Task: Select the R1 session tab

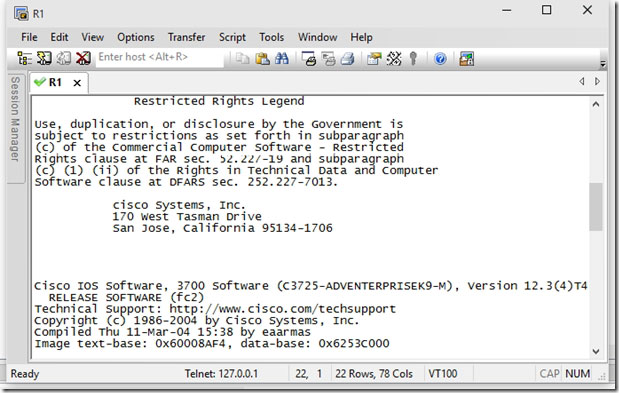Action: (58, 82)
